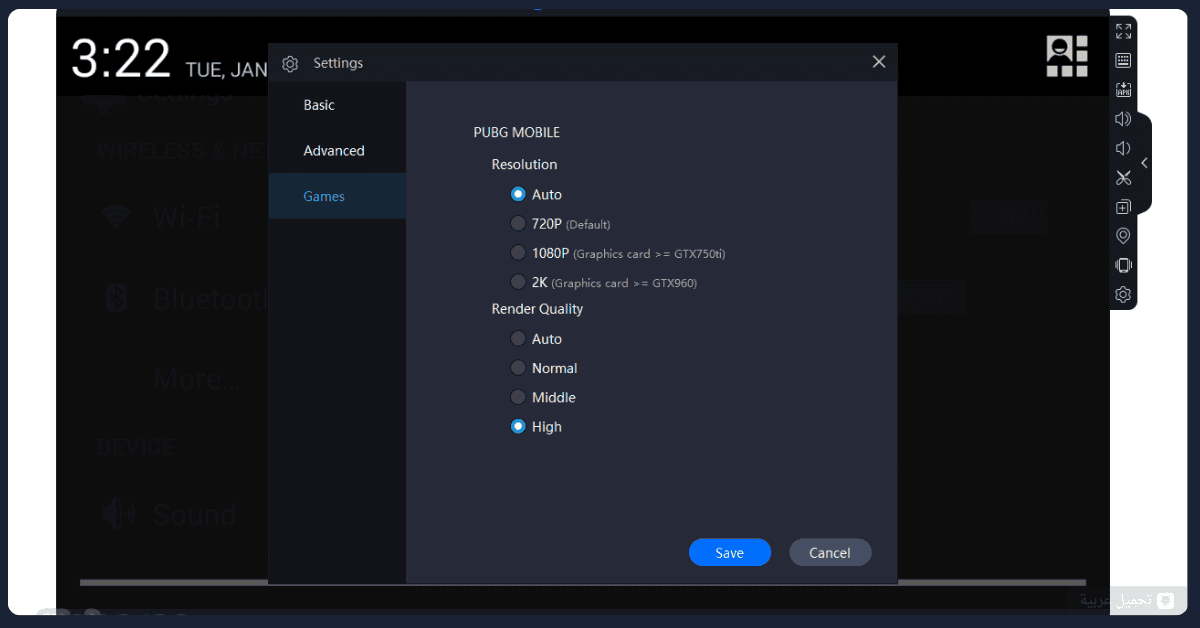The width and height of the screenshot is (1200, 628).
Task: Select High render quality
Action: [536, 426]
